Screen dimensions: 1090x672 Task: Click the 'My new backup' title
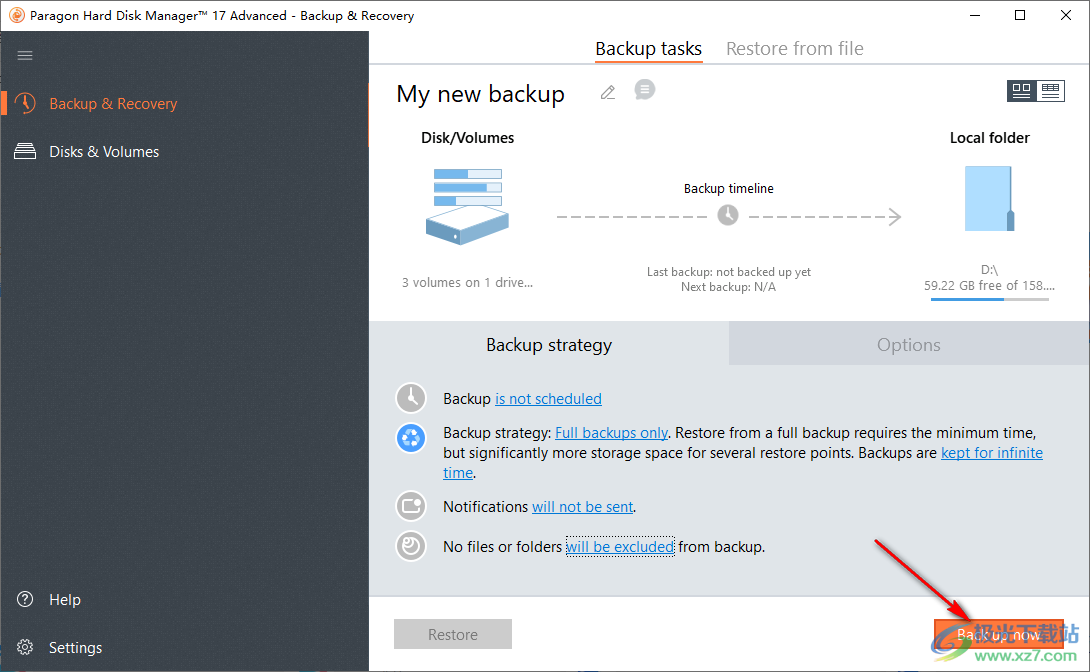(480, 94)
